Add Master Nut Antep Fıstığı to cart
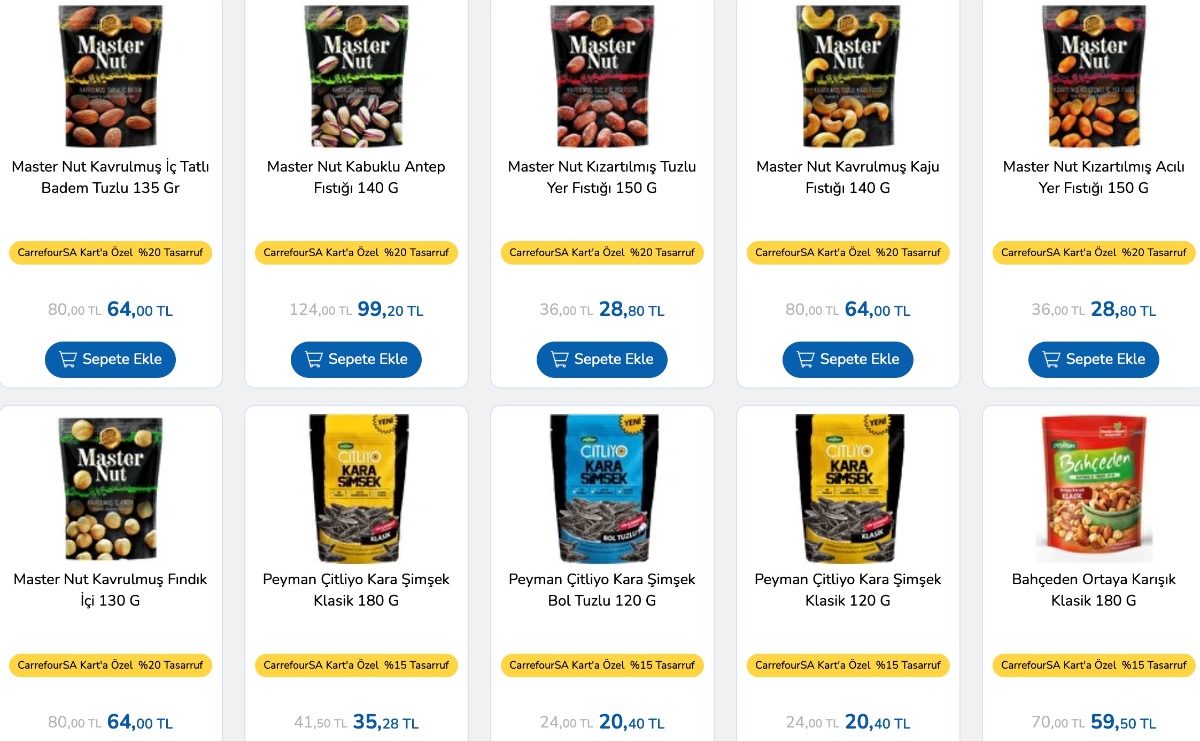Viewport: 1200px width, 741px height. (x=356, y=359)
